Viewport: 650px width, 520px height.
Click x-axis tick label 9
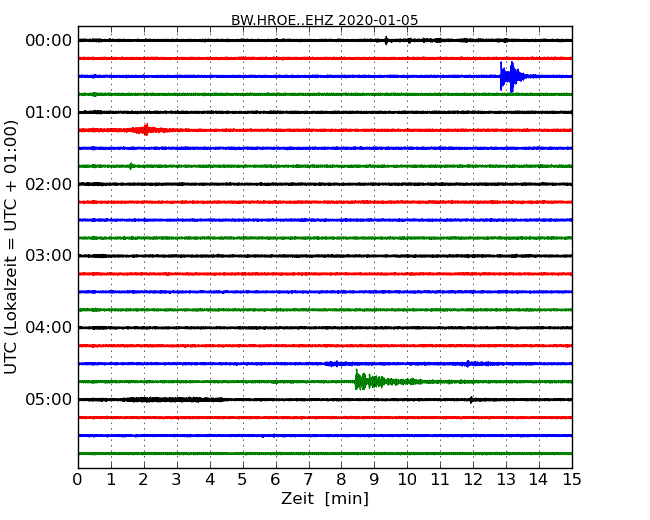(374, 480)
